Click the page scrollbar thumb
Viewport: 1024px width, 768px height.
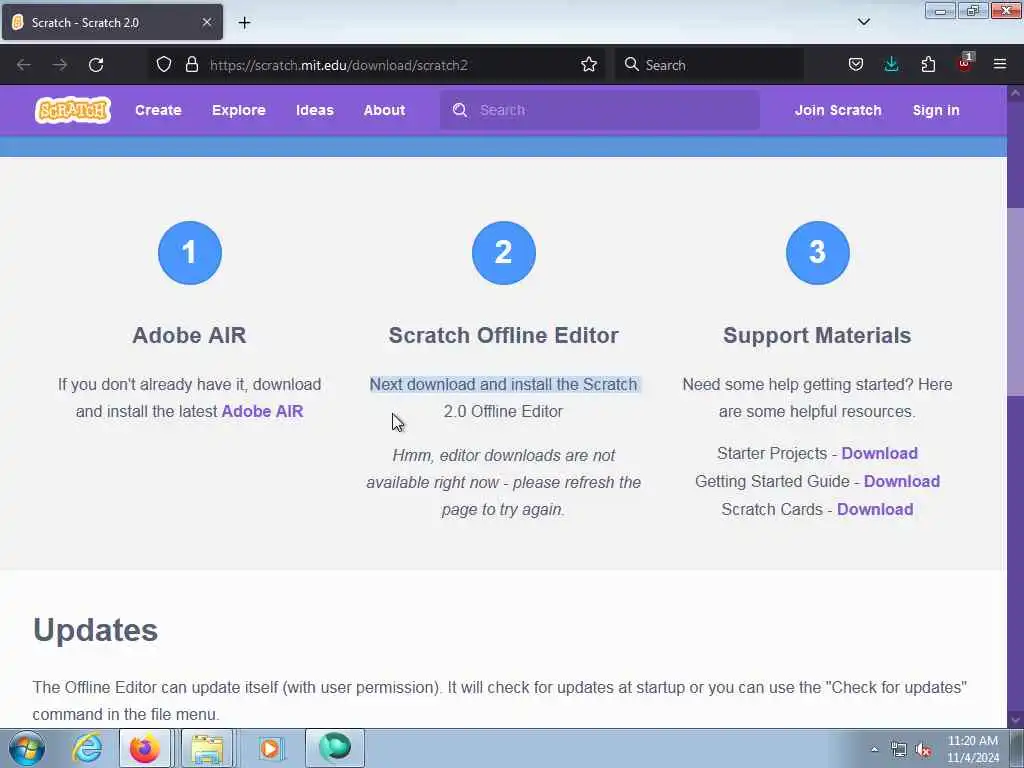(x=1015, y=302)
